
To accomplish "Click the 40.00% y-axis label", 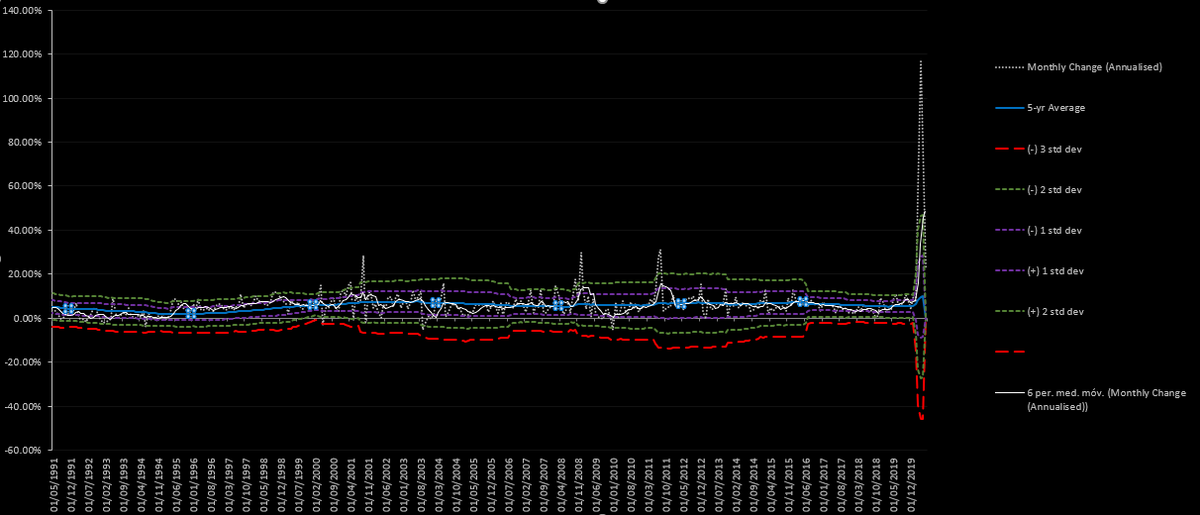I will [x=23, y=230].
